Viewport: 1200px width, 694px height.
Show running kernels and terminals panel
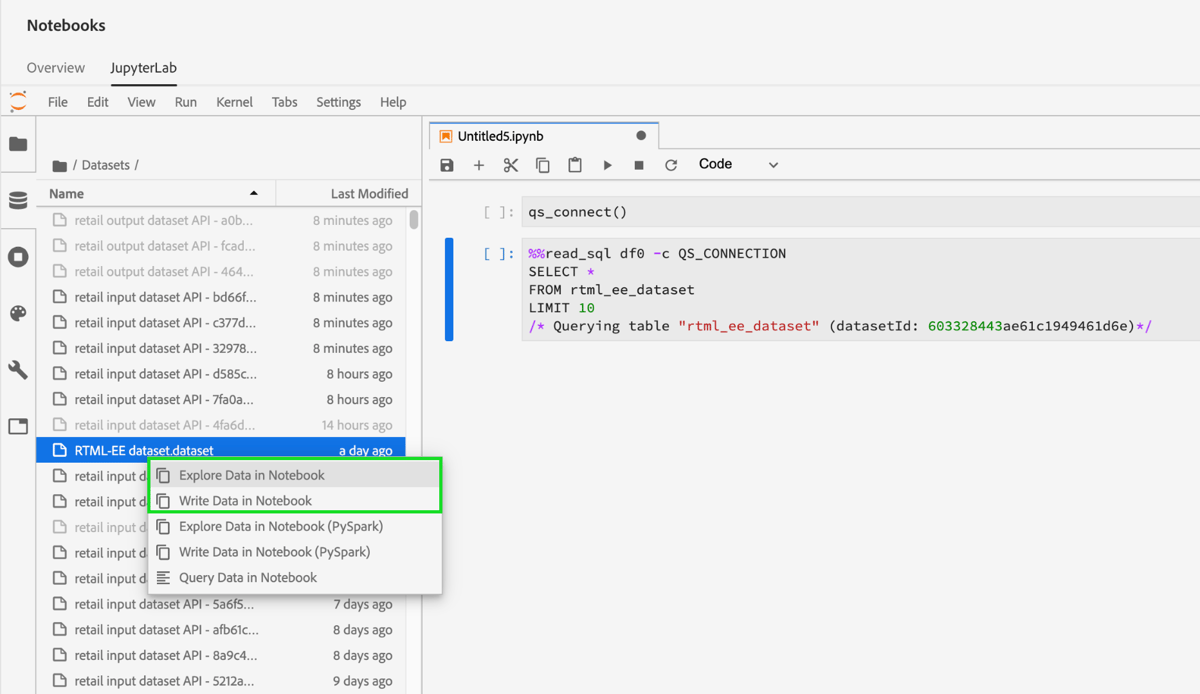pos(18,257)
